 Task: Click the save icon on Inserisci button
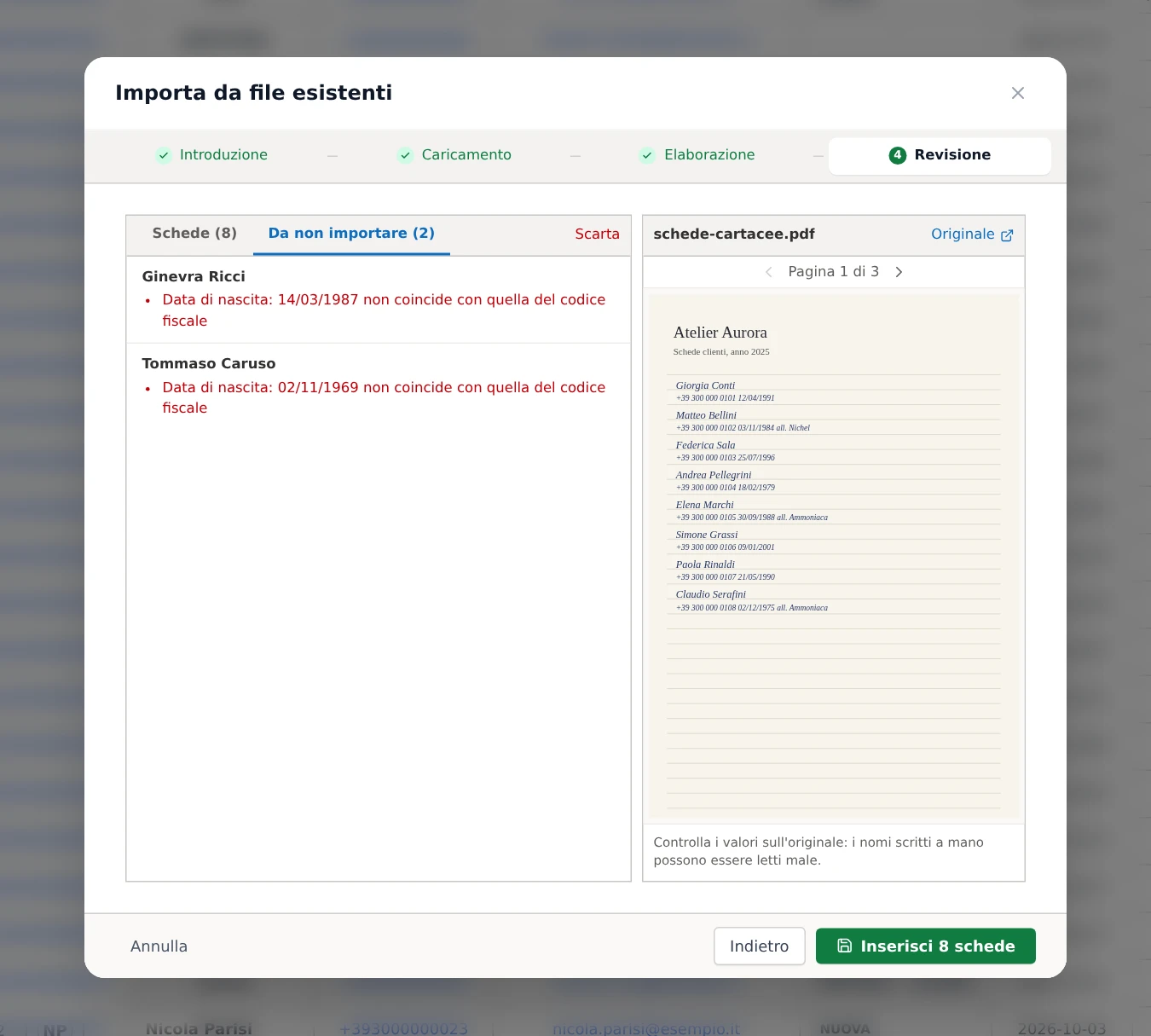(844, 946)
